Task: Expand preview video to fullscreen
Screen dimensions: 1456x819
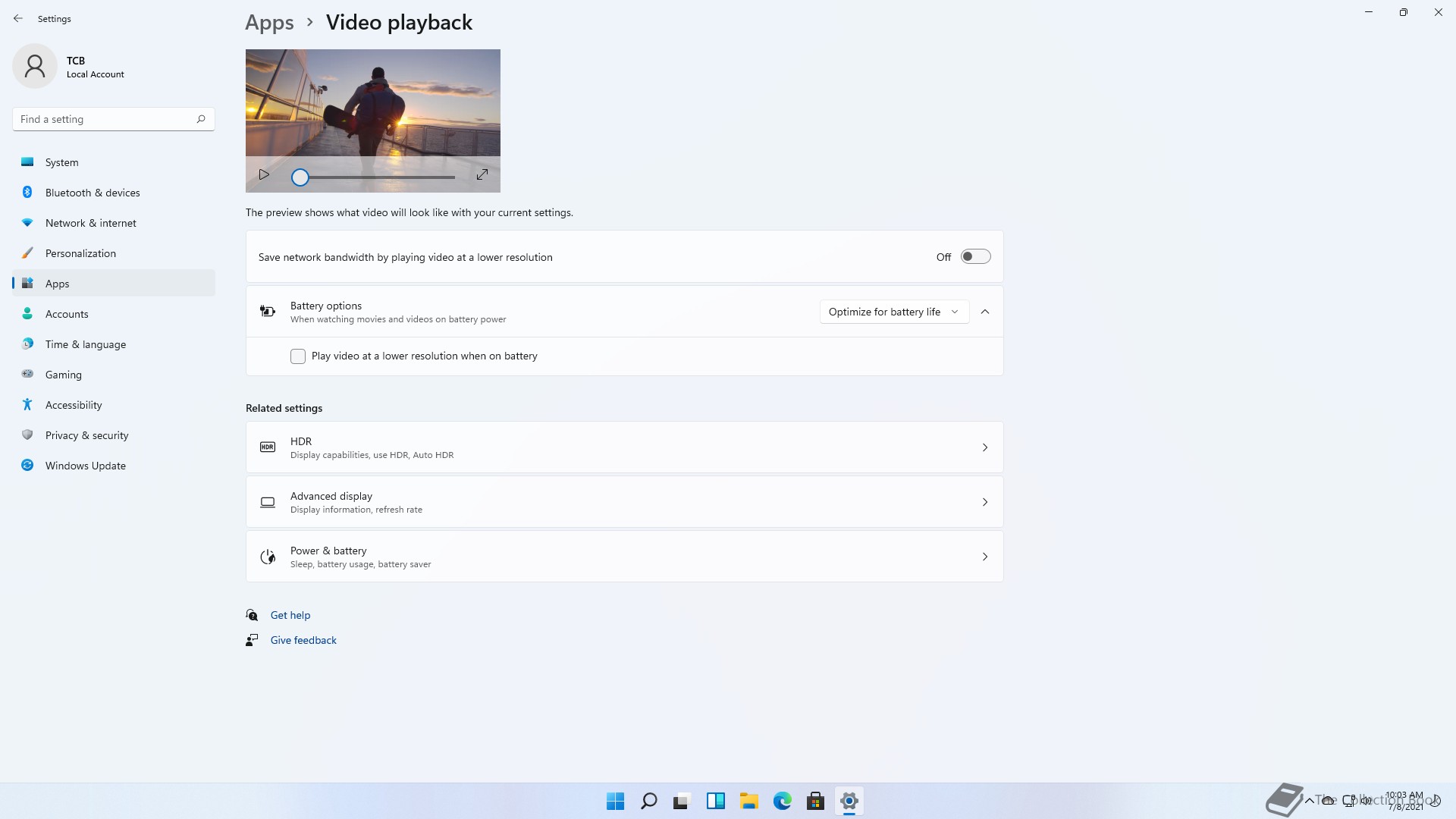Action: (482, 175)
